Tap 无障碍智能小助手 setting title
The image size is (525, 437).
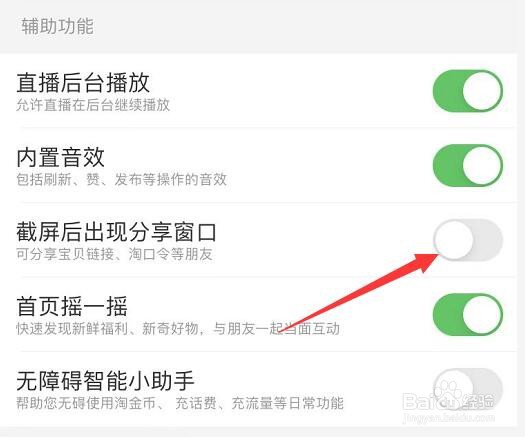pos(105,381)
